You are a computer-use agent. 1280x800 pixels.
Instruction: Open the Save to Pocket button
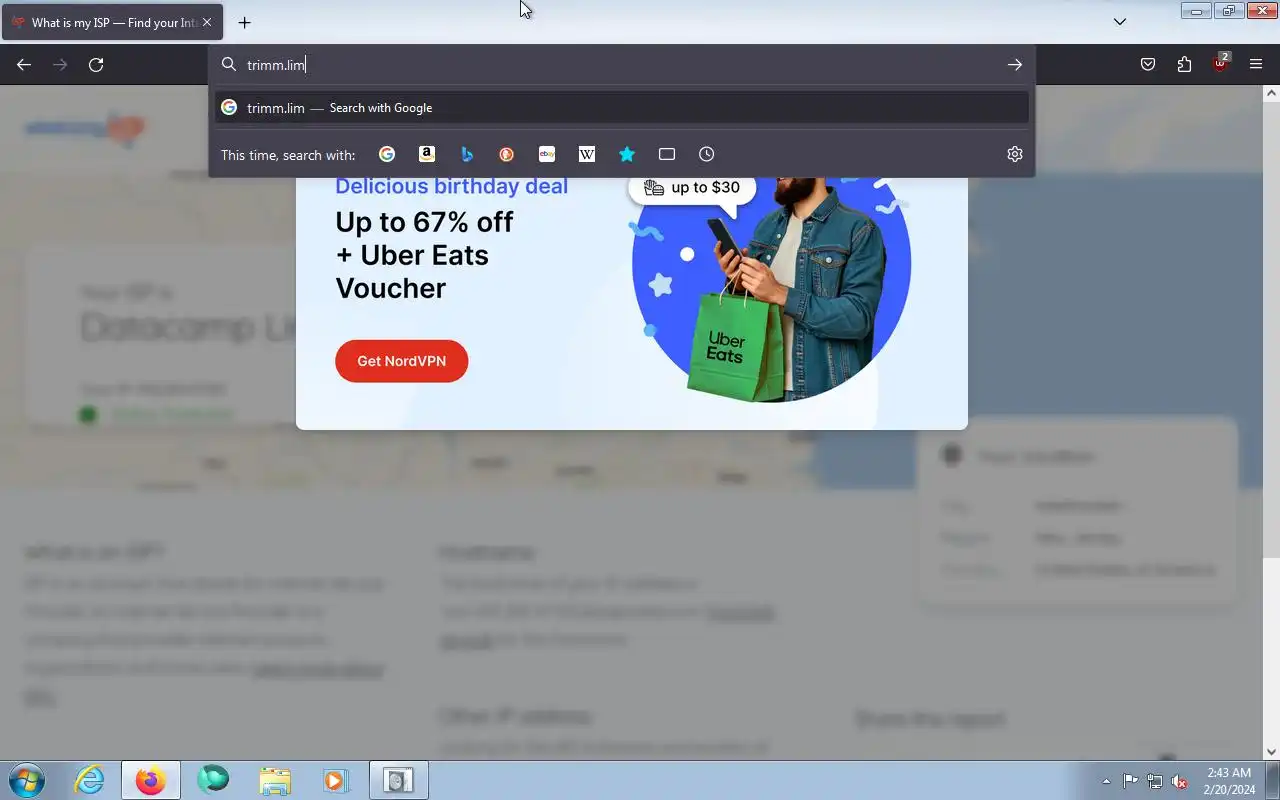pos(1148,65)
